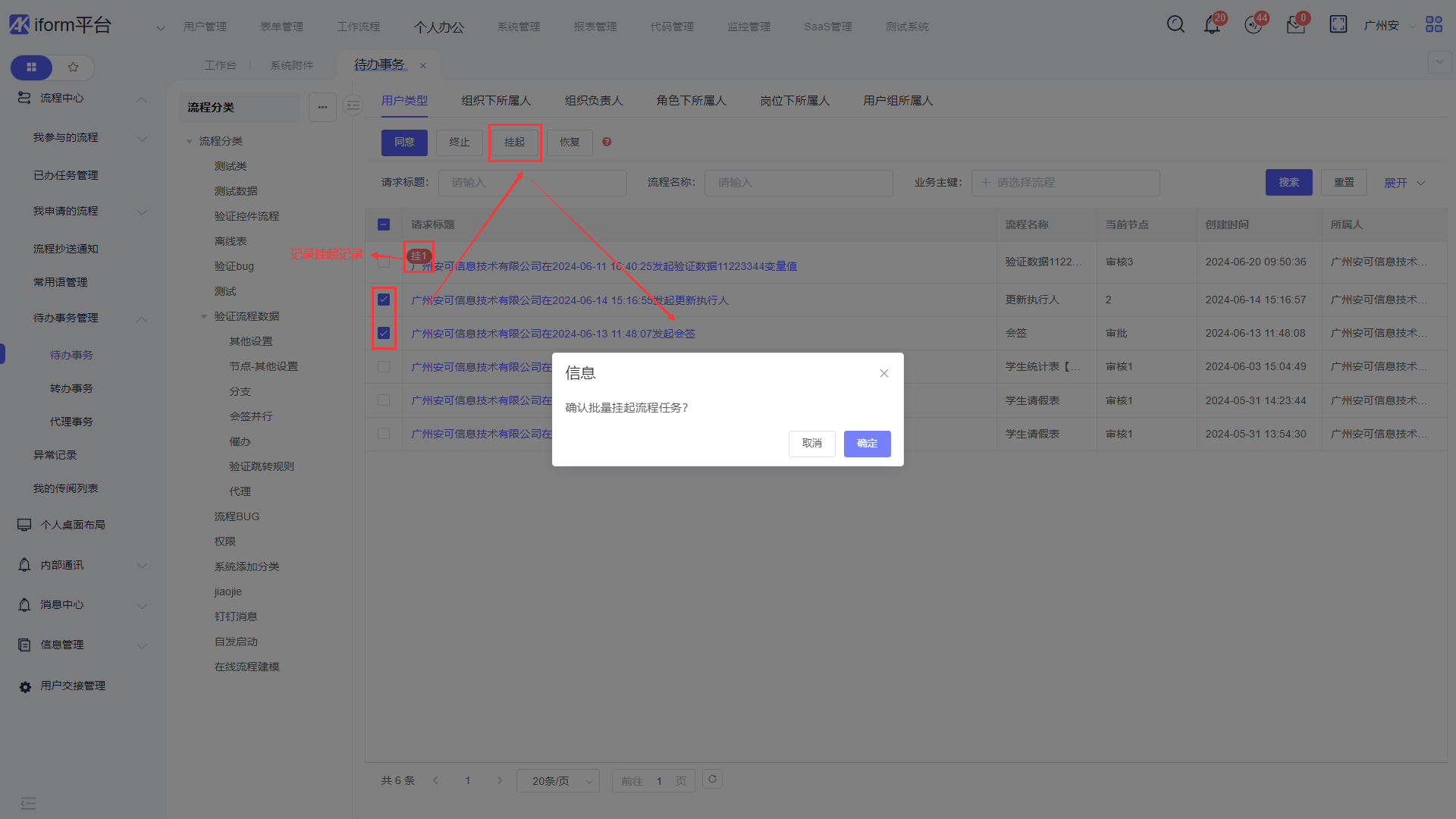Open the app grid icon at top right
Image resolution: width=1456 pixels, height=819 pixels.
(1433, 24)
